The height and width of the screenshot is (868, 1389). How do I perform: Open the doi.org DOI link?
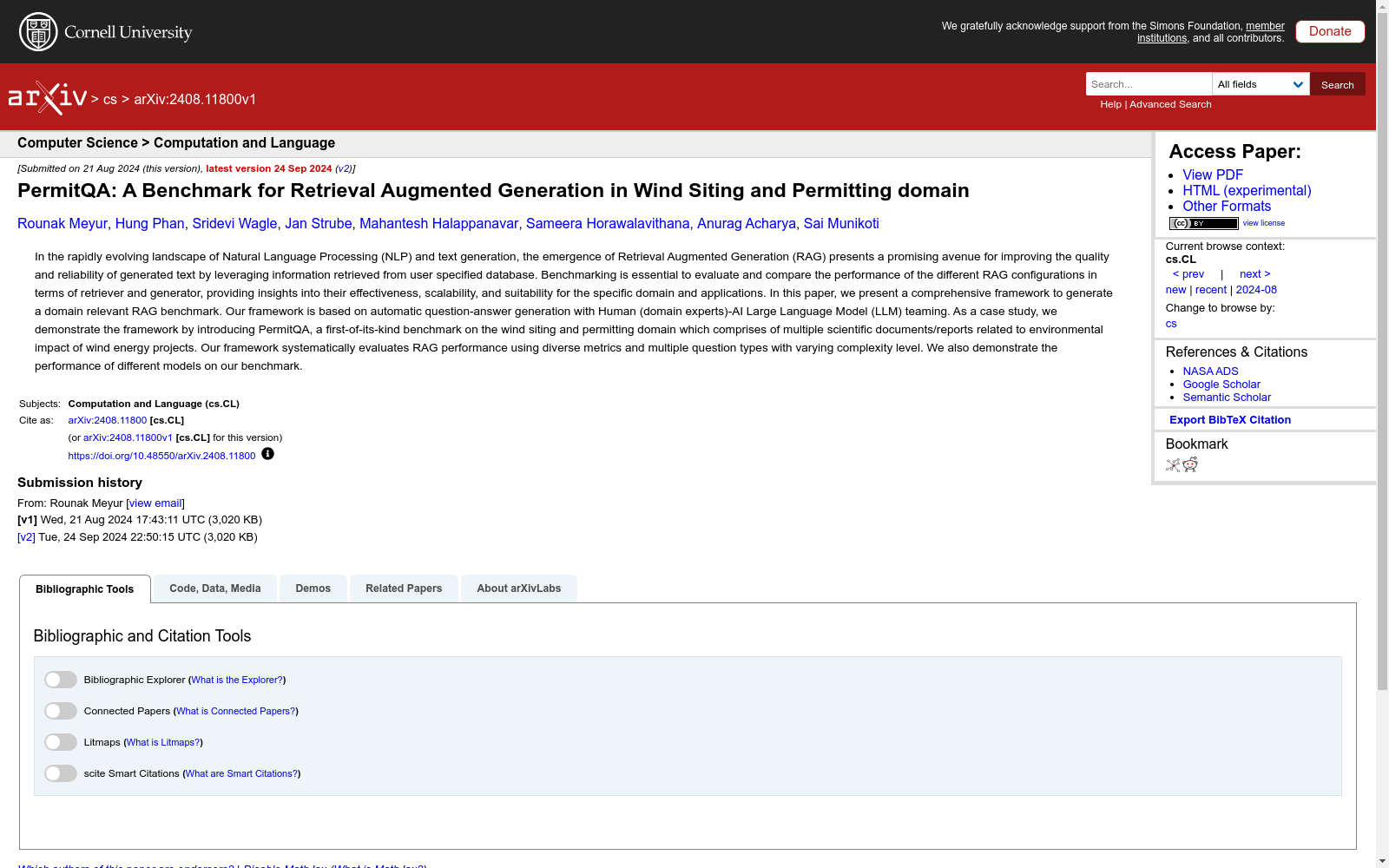[x=161, y=456]
